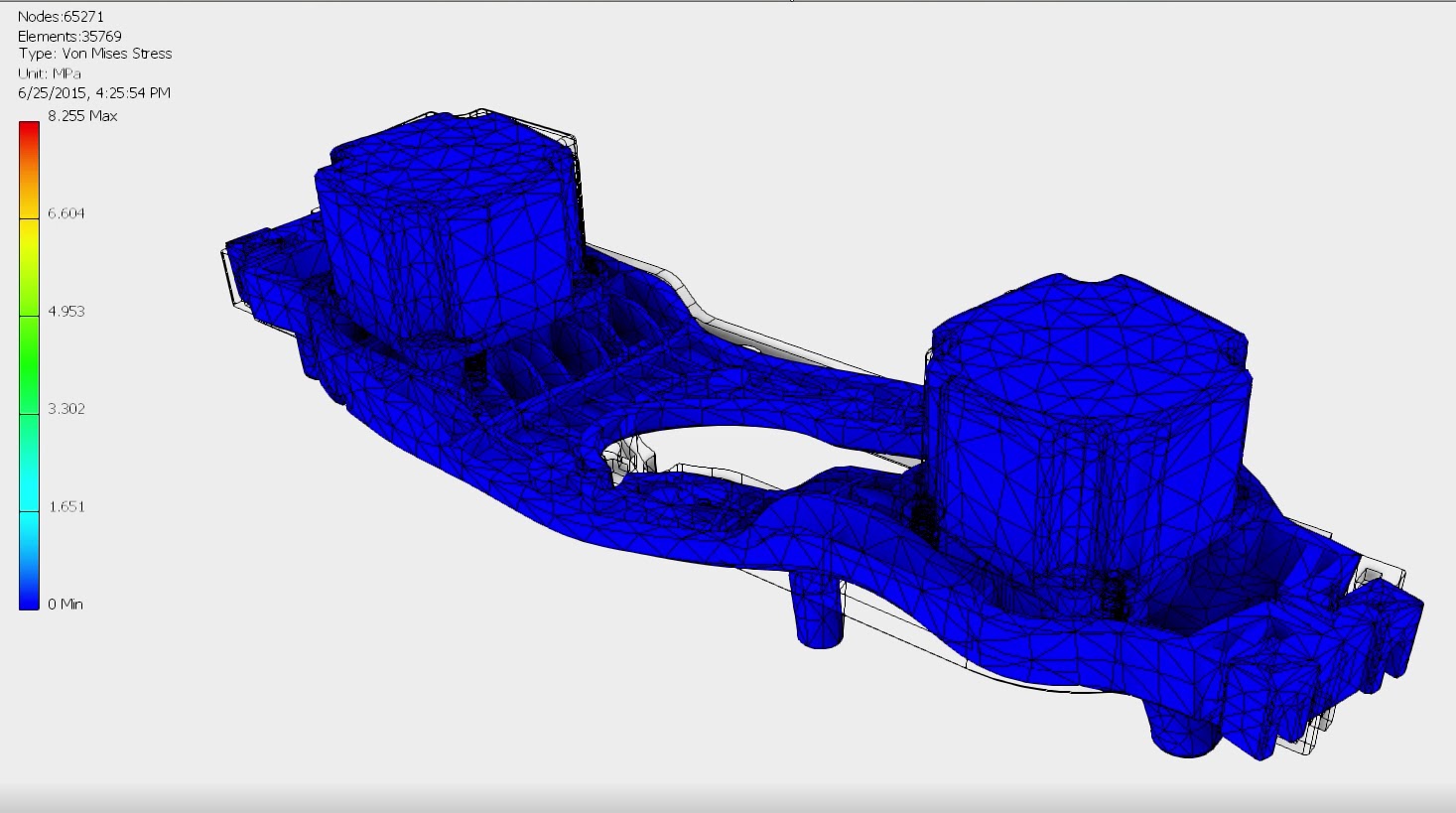Screen dimensions: 1456x813
Task: Click the 6.604 legend value
Action: click(66, 213)
